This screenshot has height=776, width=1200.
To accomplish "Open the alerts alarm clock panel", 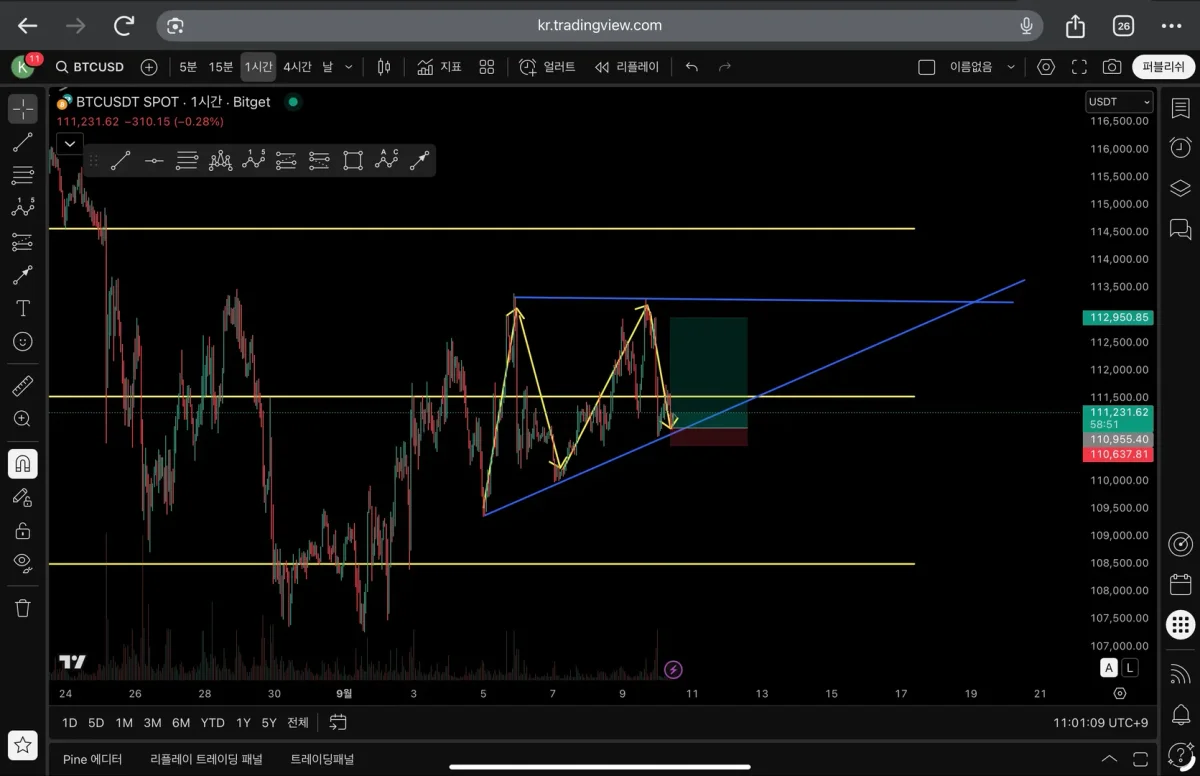I will tap(1180, 148).
